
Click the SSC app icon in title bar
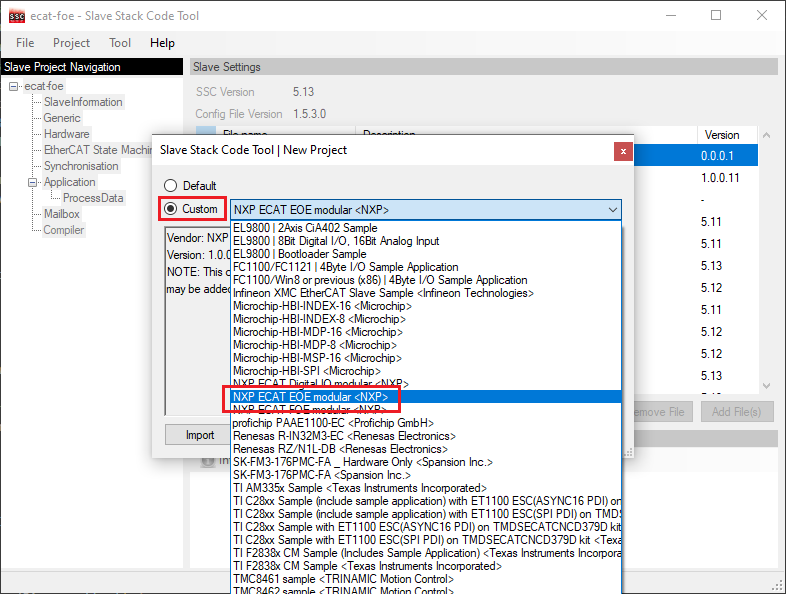[17, 16]
